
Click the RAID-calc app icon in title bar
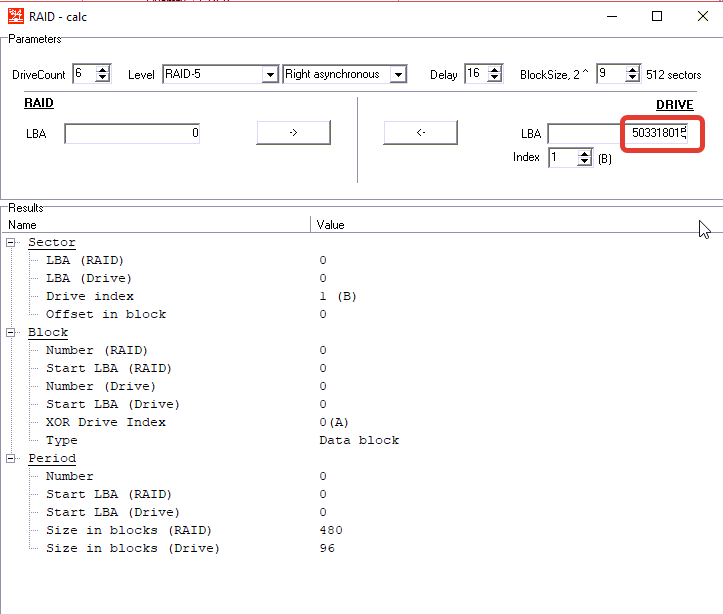point(13,16)
